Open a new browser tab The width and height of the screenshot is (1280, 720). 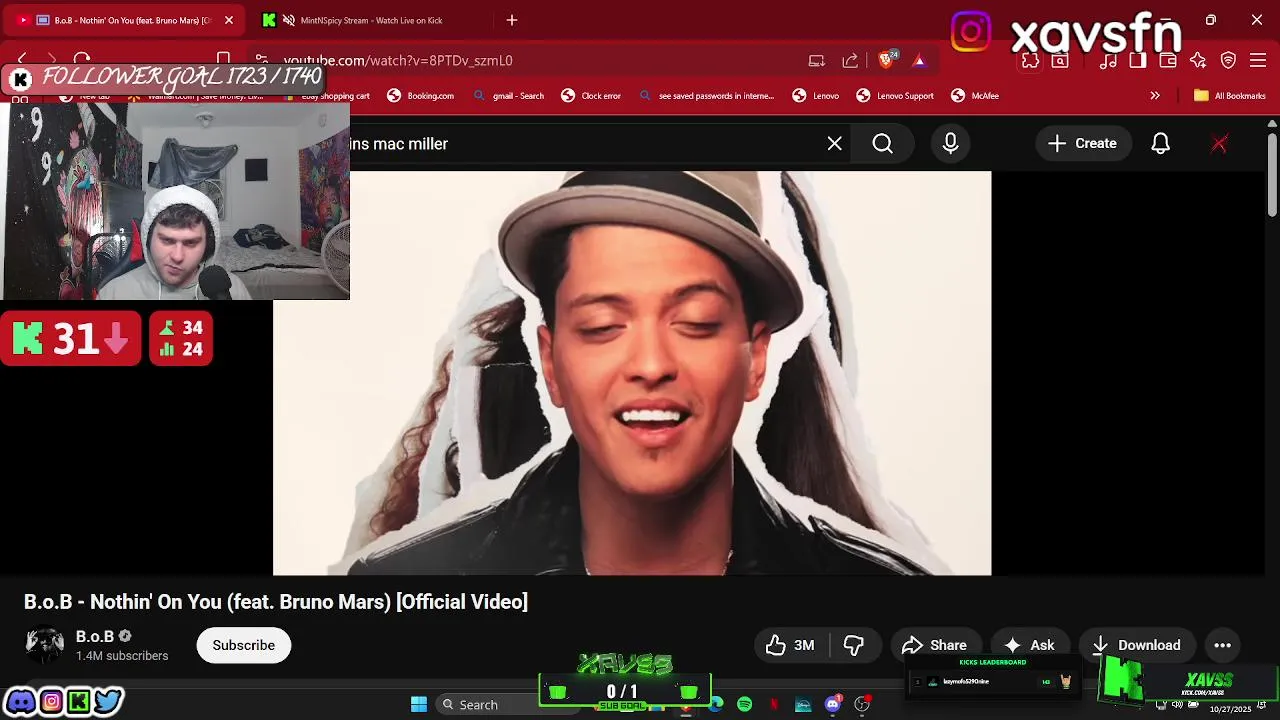pos(512,20)
